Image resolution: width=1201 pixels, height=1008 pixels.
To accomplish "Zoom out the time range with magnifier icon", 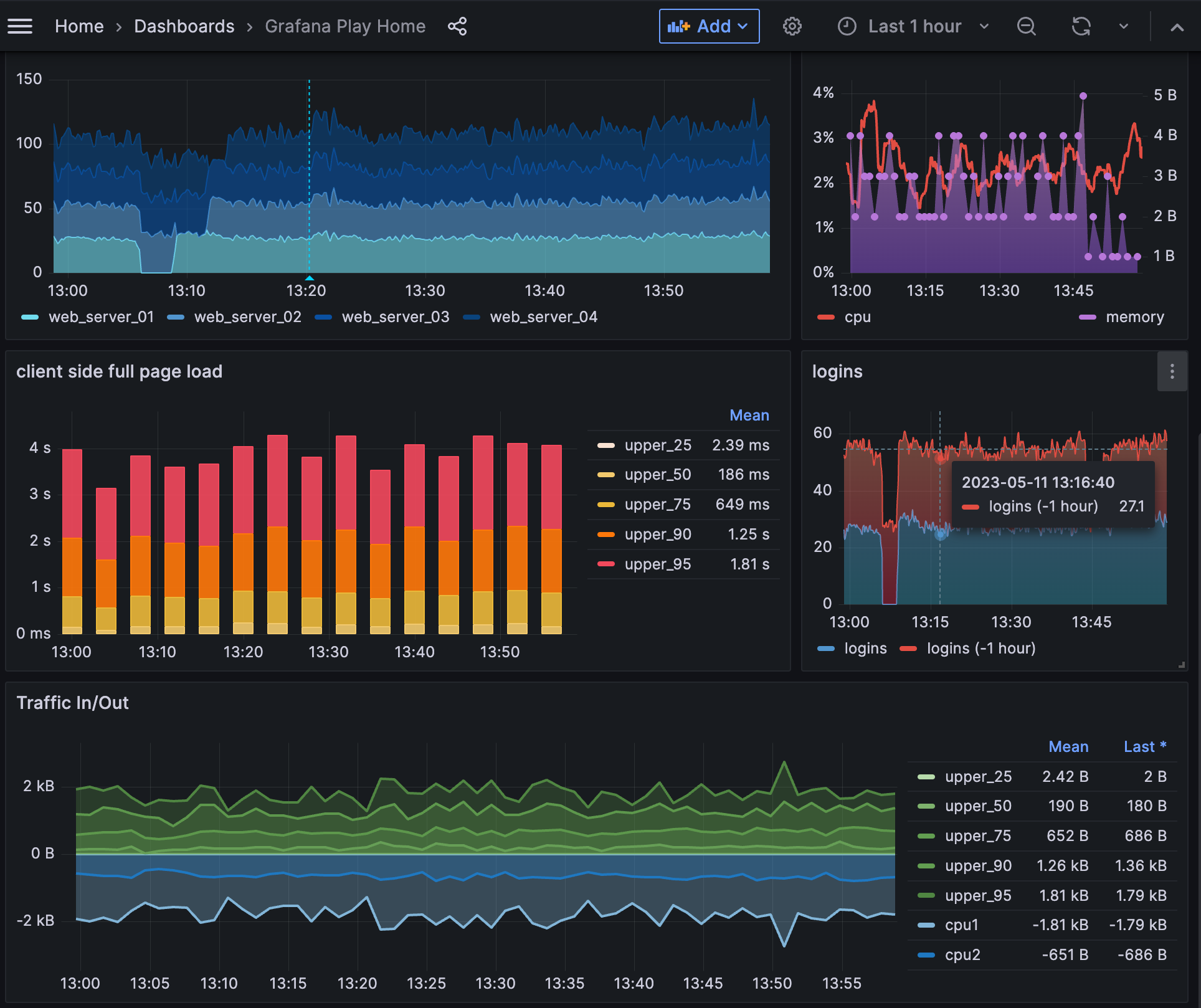I will pyautogui.click(x=1027, y=26).
